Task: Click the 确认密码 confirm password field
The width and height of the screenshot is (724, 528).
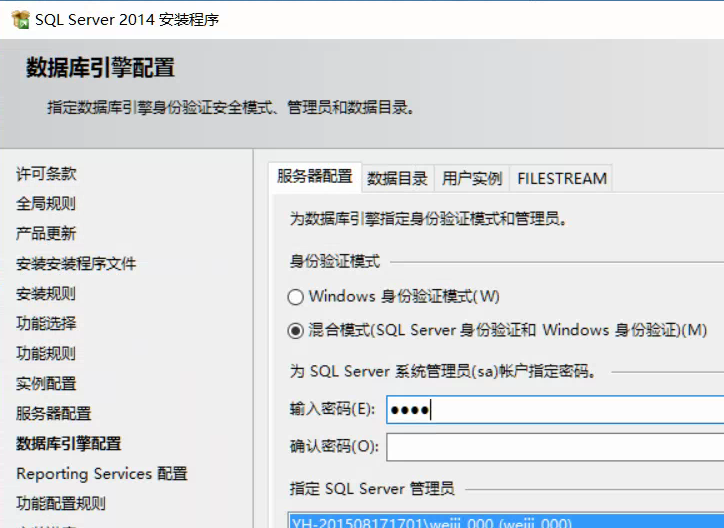Action: tap(554, 446)
